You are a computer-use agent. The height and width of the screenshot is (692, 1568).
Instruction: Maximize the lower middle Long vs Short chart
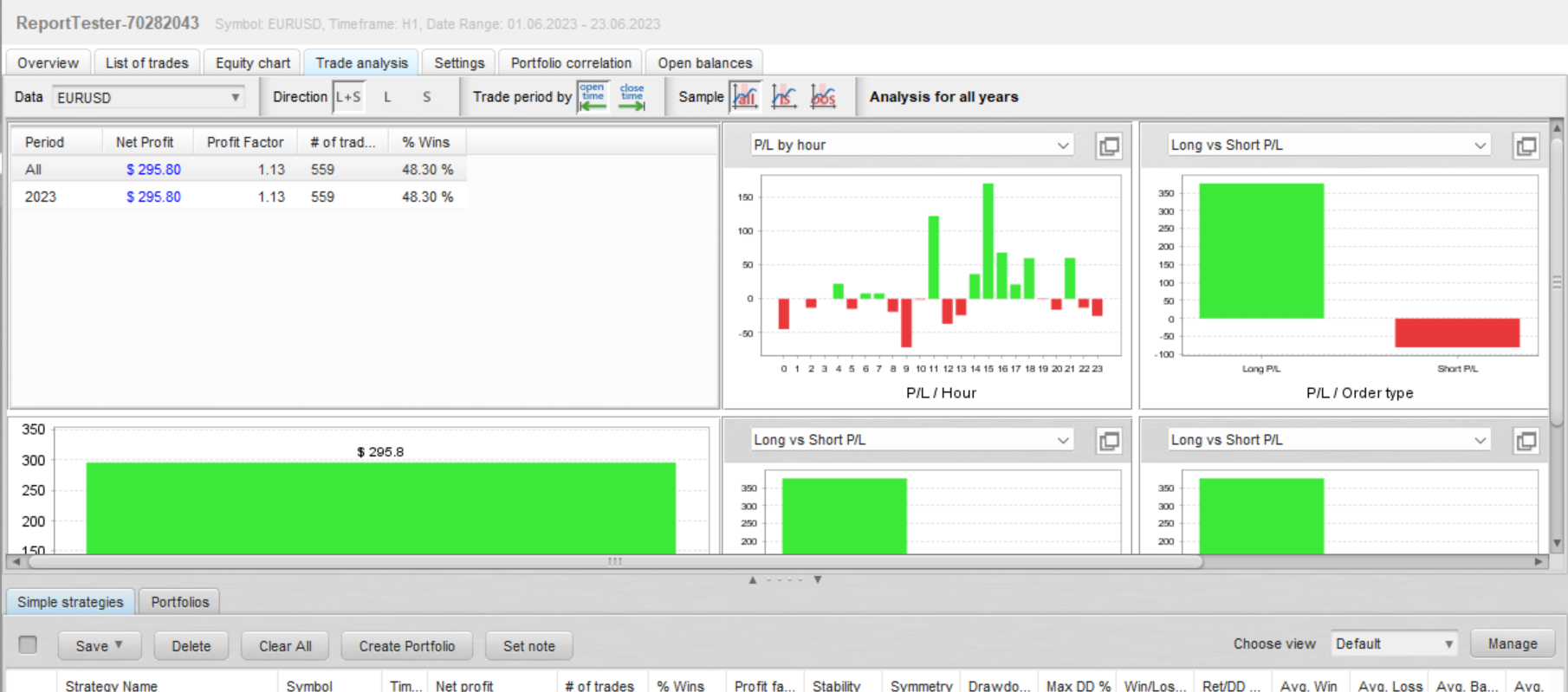(x=1109, y=441)
